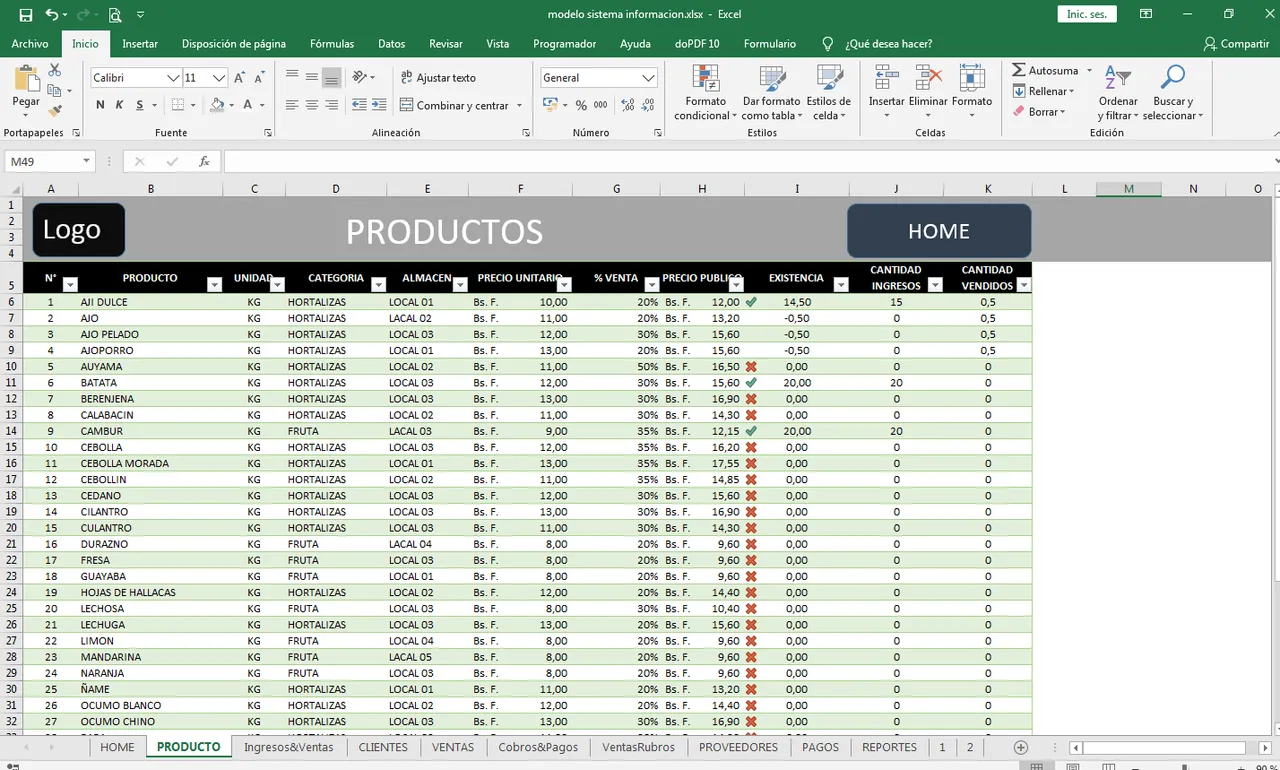The height and width of the screenshot is (770, 1280).
Task: Click the Logo button on the sheet
Action: click(x=79, y=230)
